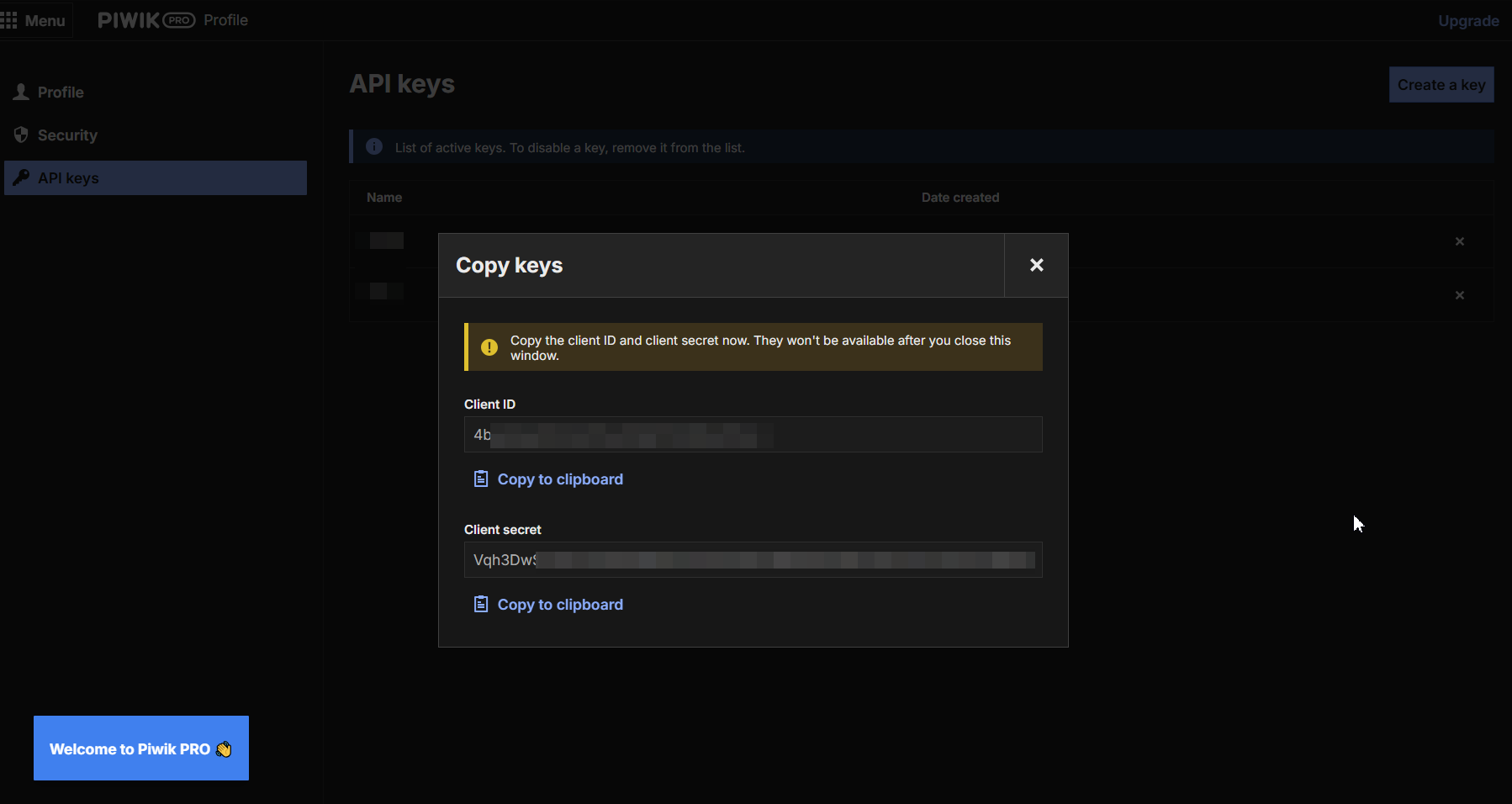Screen dimensions: 1512x804
Task: Click the Profile person icon in sidebar
Action: pyautogui.click(x=21, y=92)
